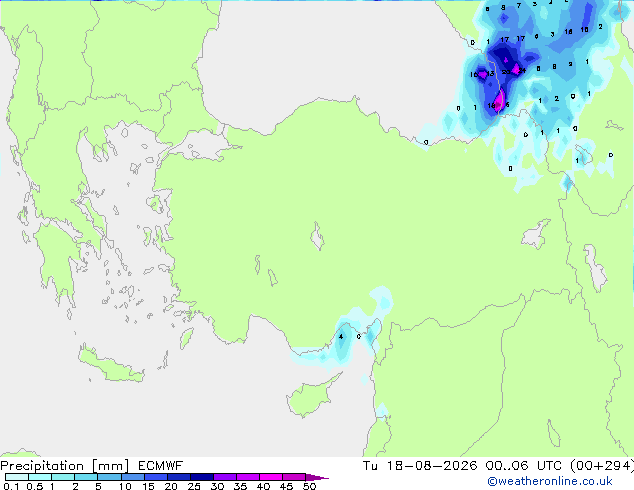Click the 25–30 mm dark navy legend swatch
This screenshot has height=490, width=634.
201,477
